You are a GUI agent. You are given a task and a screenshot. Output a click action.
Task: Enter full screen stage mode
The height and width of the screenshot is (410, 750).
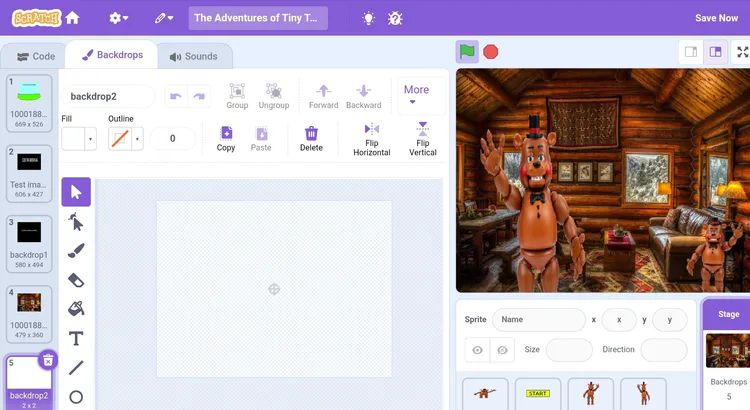[x=742, y=52]
